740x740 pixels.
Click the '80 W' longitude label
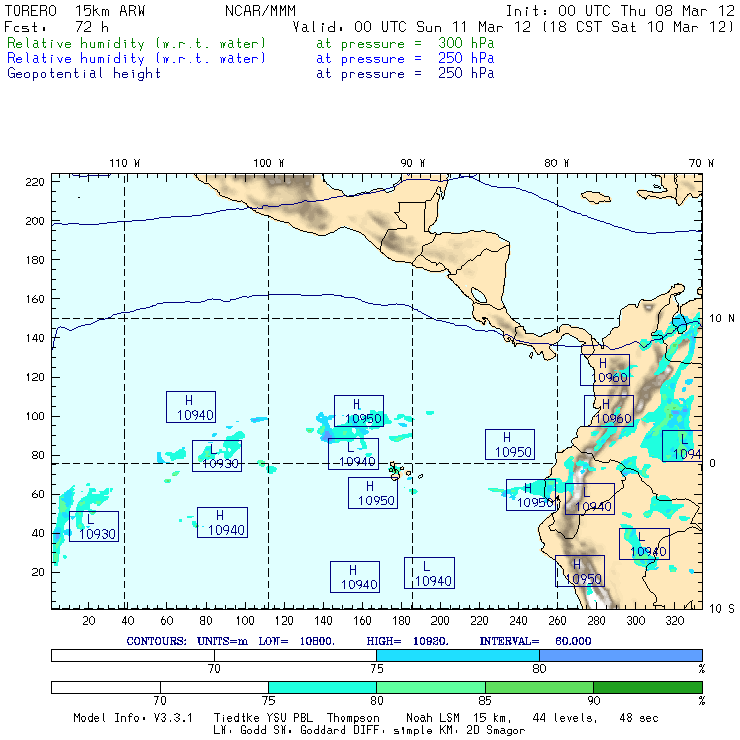tap(556, 163)
